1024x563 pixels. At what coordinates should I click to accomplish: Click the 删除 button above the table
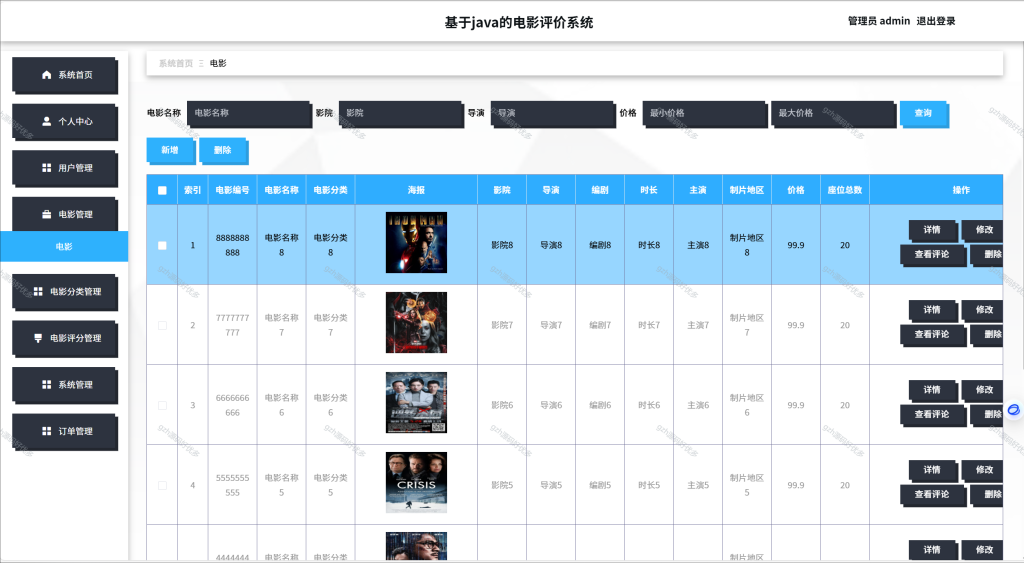tap(223, 150)
